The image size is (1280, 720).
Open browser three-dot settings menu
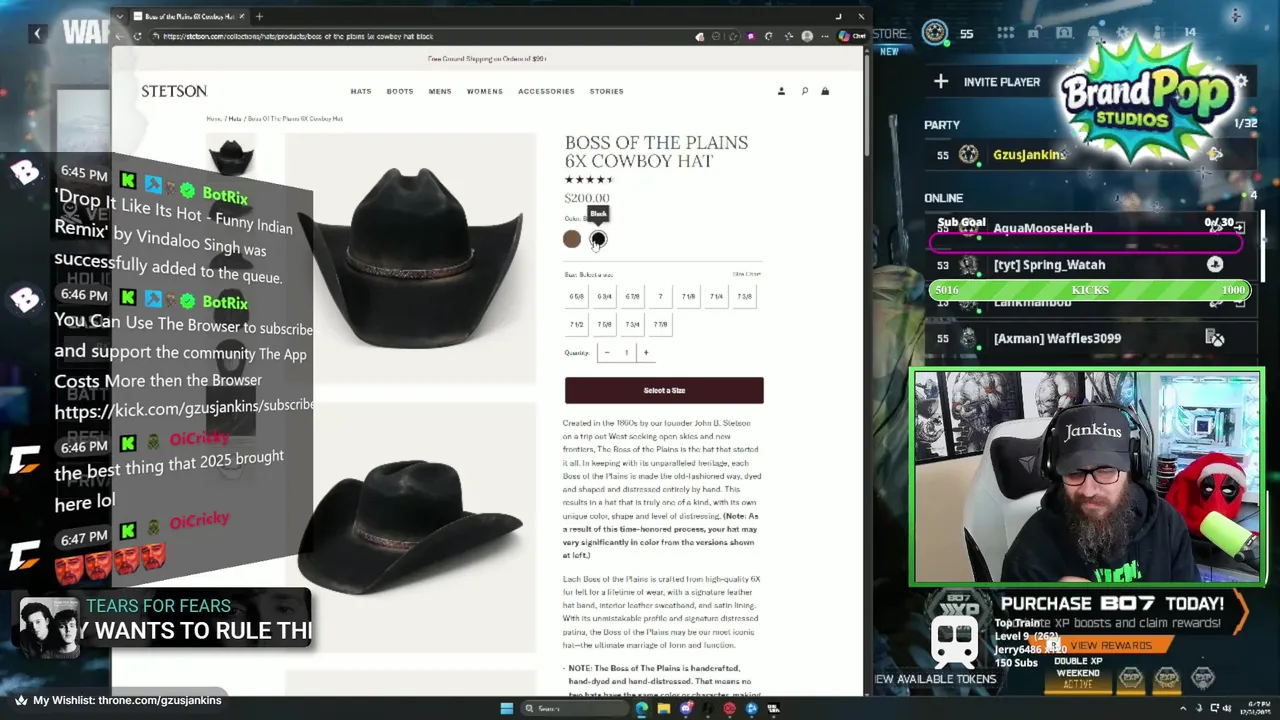(x=825, y=36)
